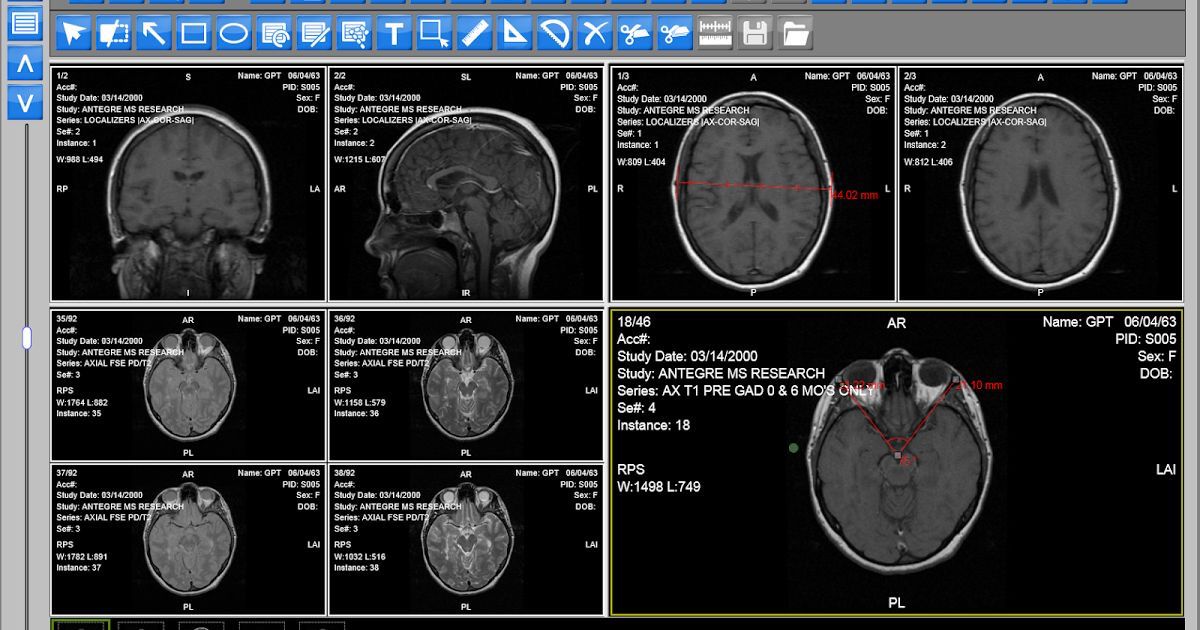This screenshot has width=1200, height=630.
Task: Open the folder icon in toolbar
Action: pos(794,34)
